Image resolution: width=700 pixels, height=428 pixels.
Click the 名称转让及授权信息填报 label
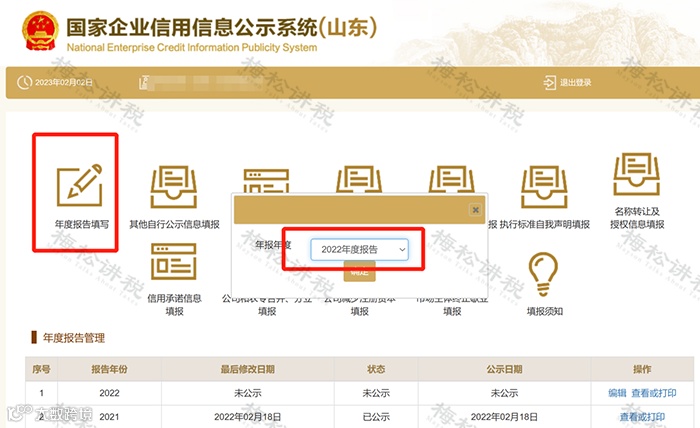coord(637,218)
